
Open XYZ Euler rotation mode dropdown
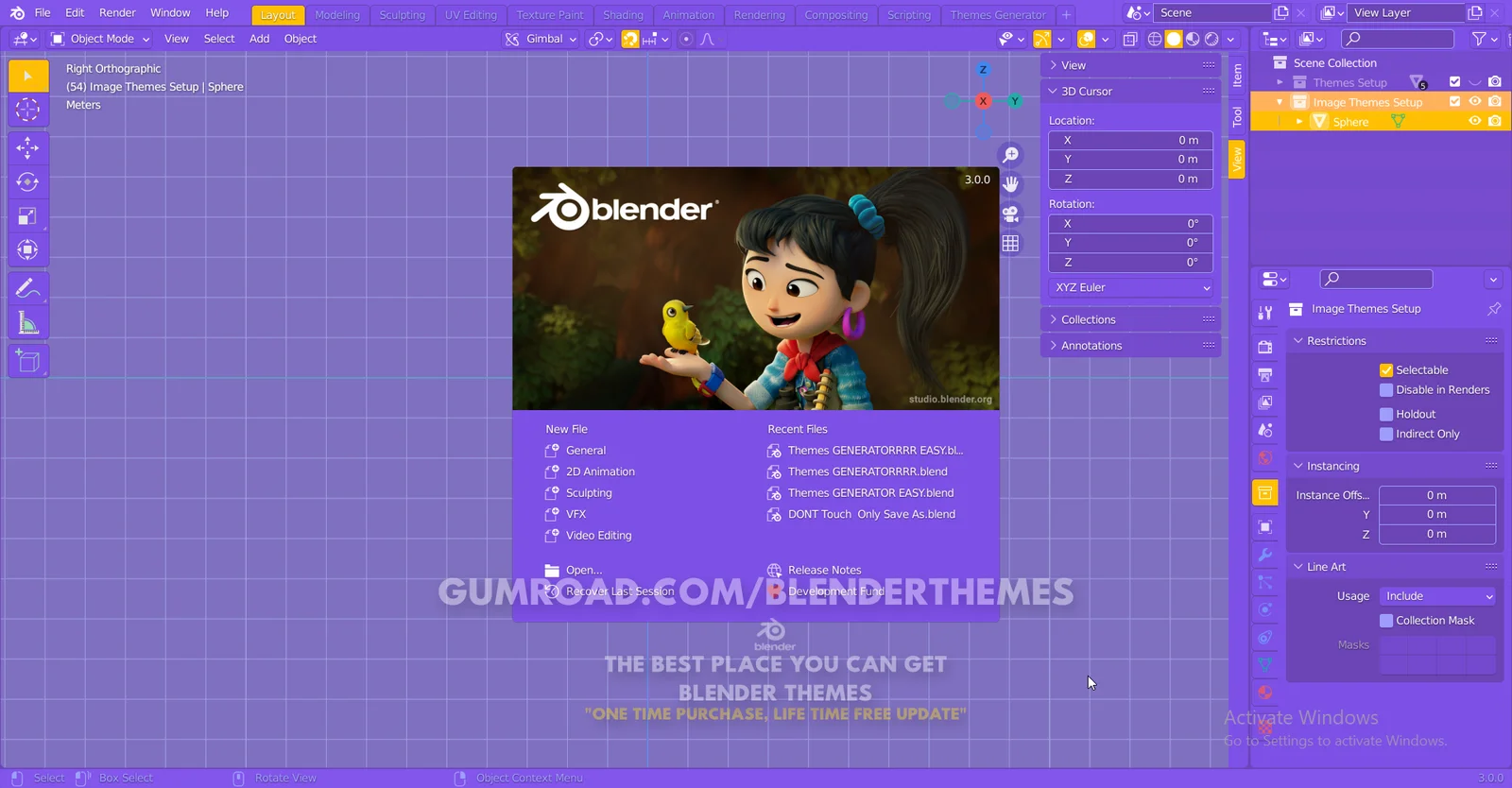coord(1131,287)
